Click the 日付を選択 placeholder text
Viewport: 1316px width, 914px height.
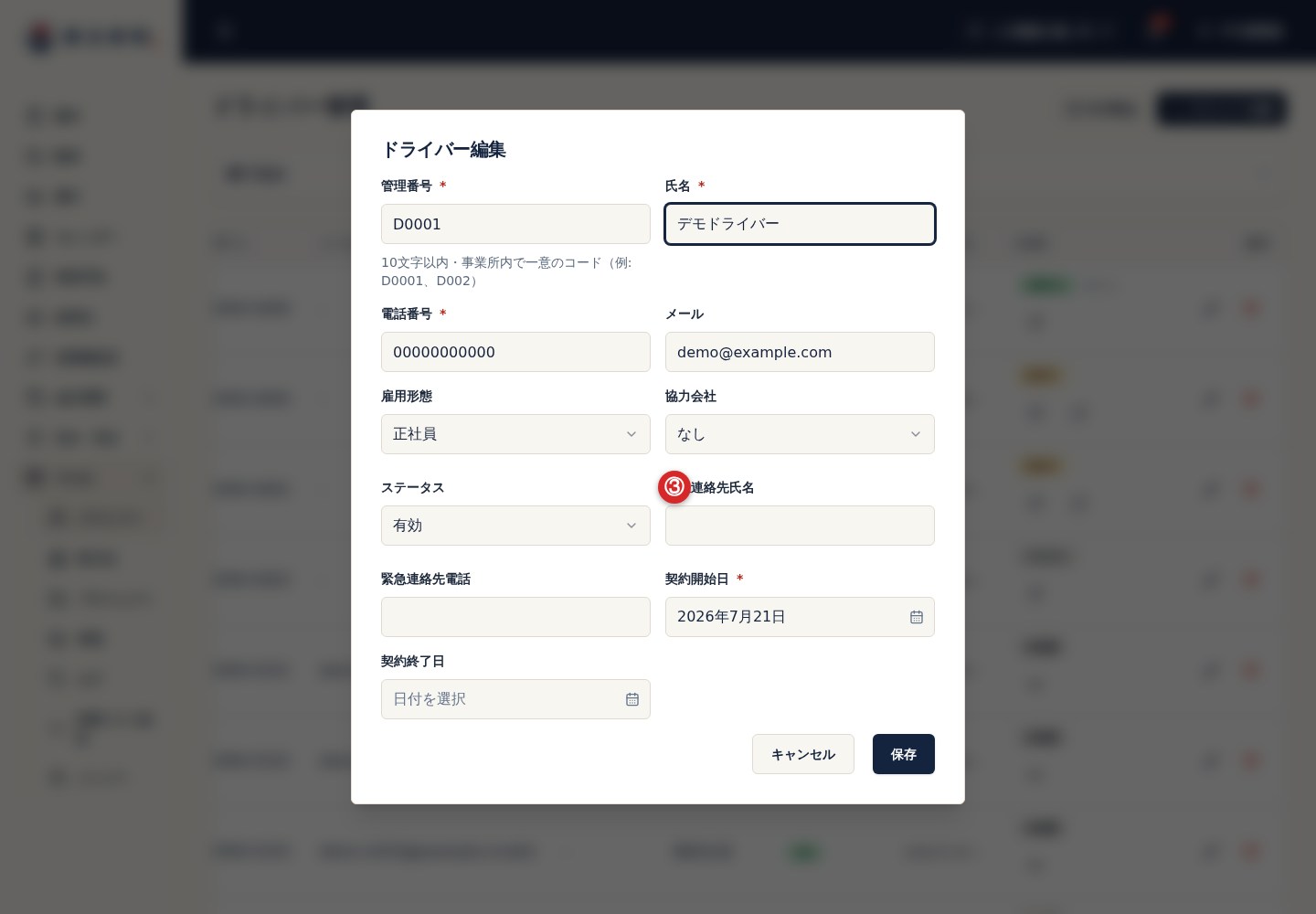(x=430, y=699)
